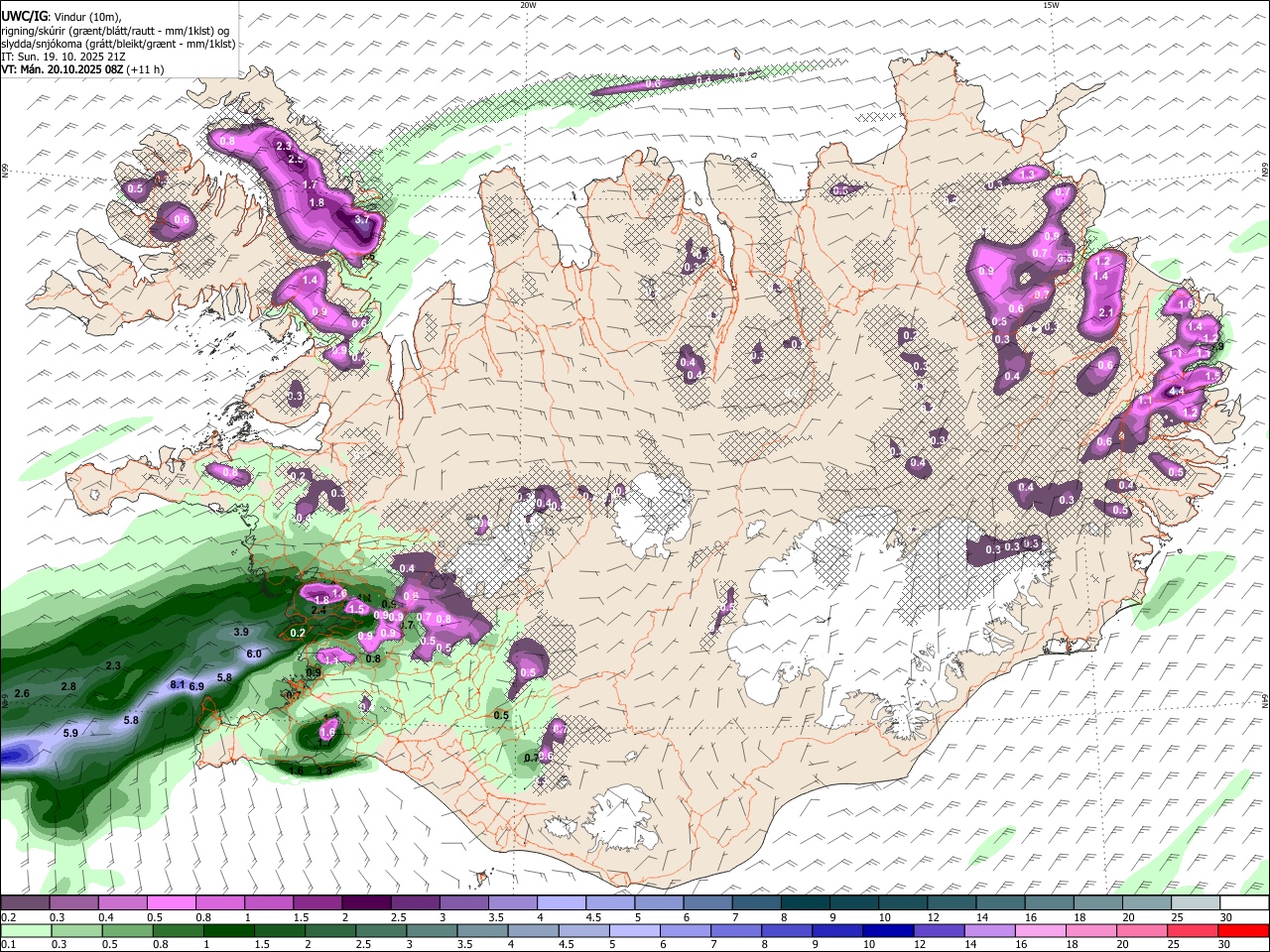
Task: Pick lower legend deep blue 10–12 swatch
Action: 889,931
